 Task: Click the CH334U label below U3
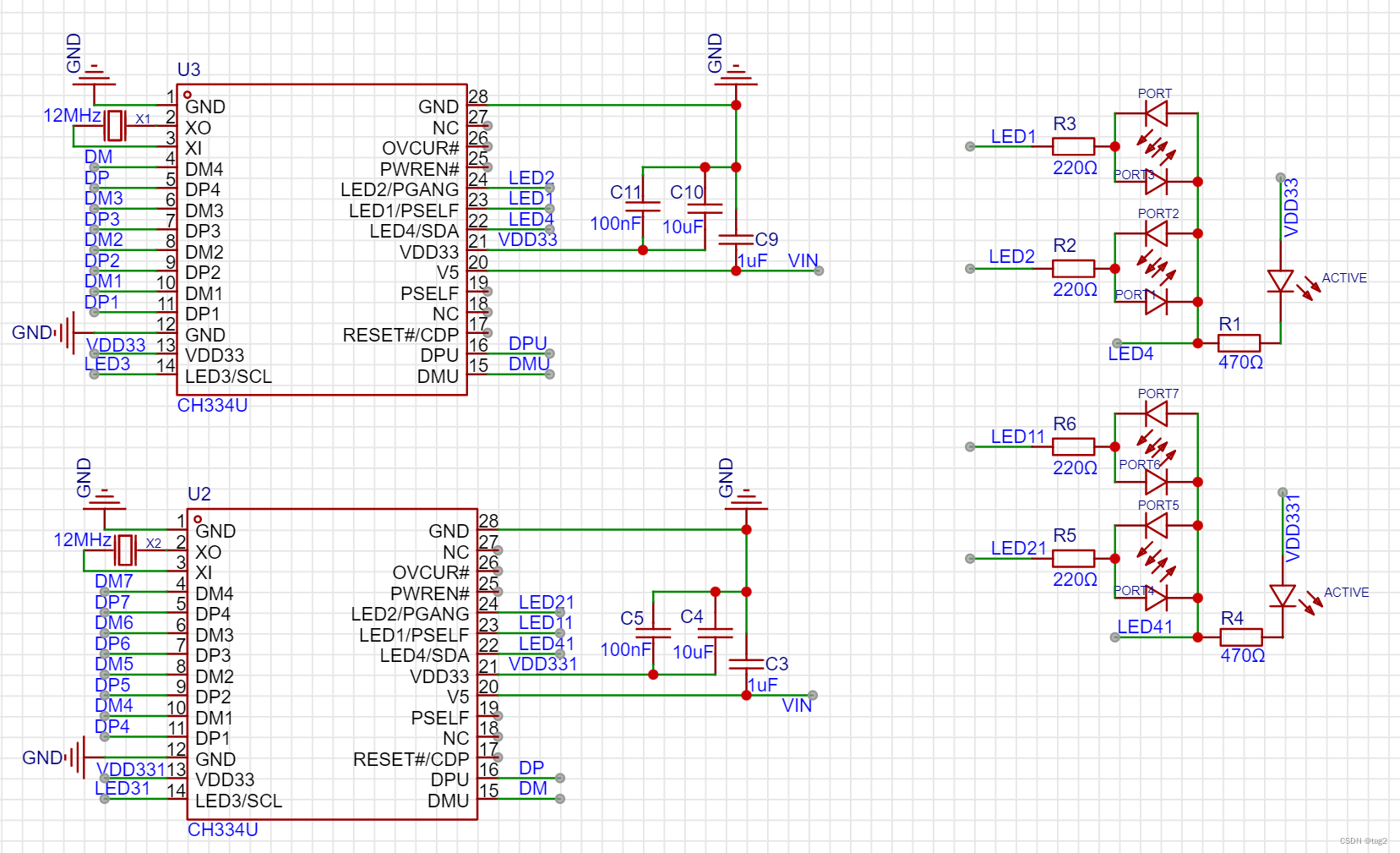click(x=212, y=405)
